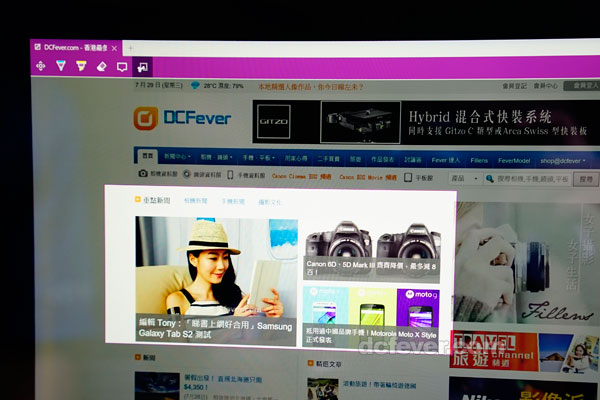The image size is (600, 400).
Task: Select the Pen tool in the Web Note toolbar
Action: coord(61,66)
